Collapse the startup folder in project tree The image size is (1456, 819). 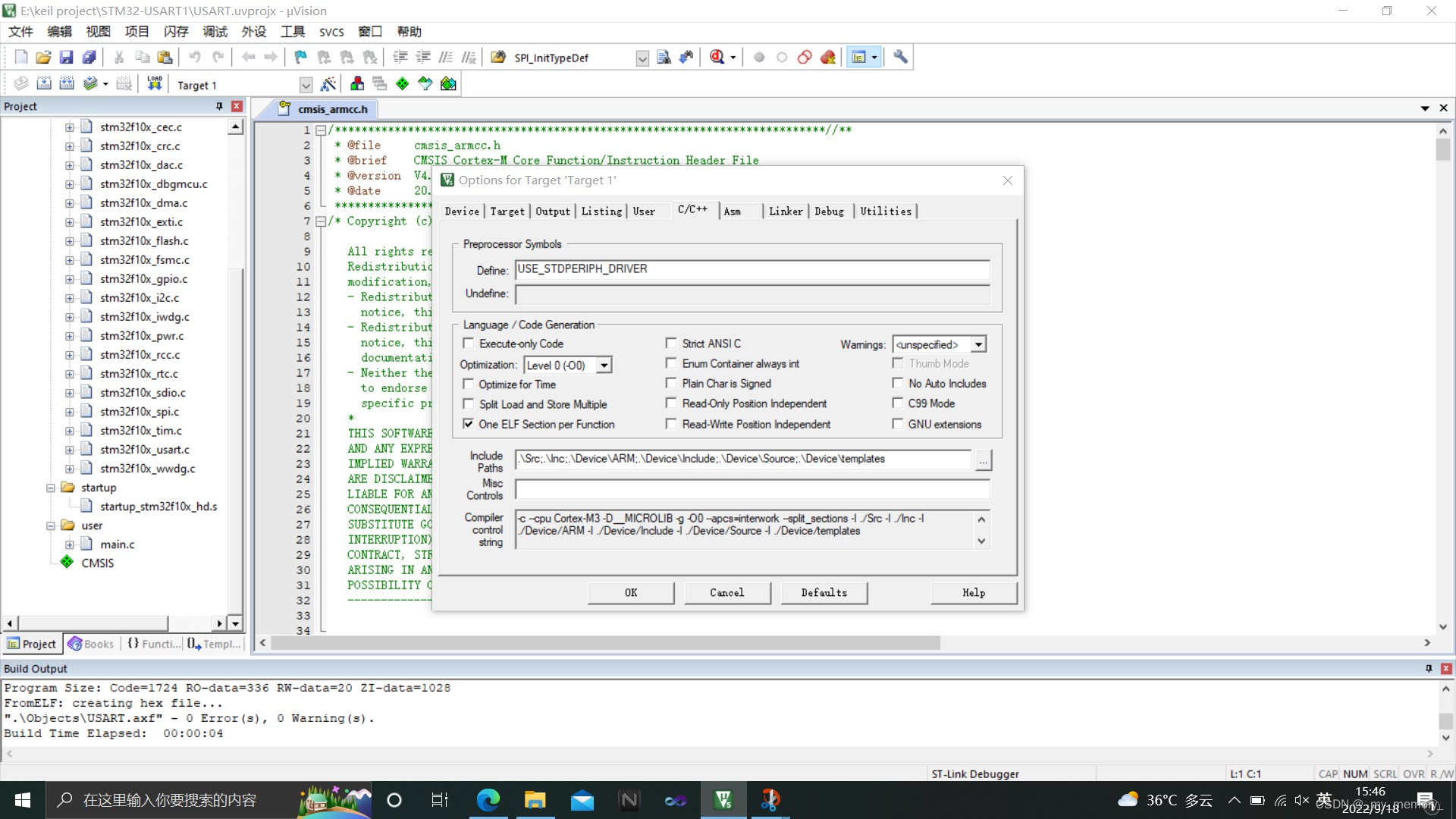click(51, 488)
